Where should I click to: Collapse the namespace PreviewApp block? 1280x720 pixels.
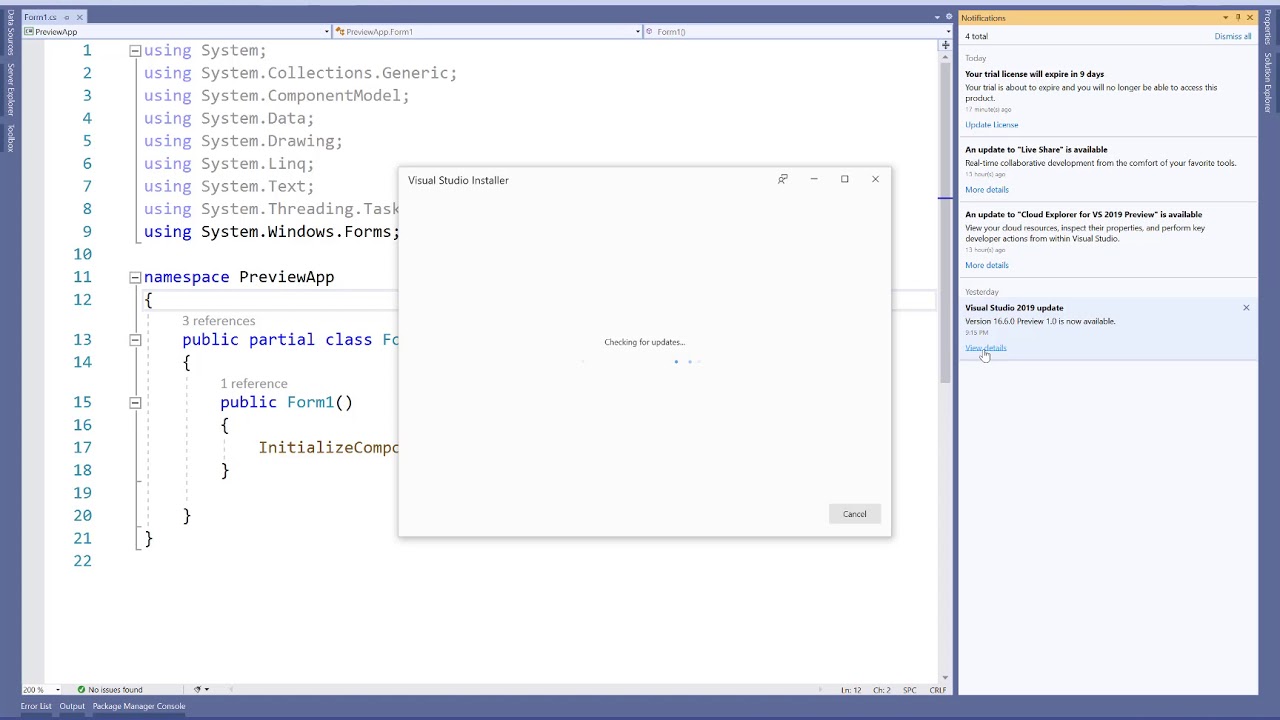pos(135,277)
